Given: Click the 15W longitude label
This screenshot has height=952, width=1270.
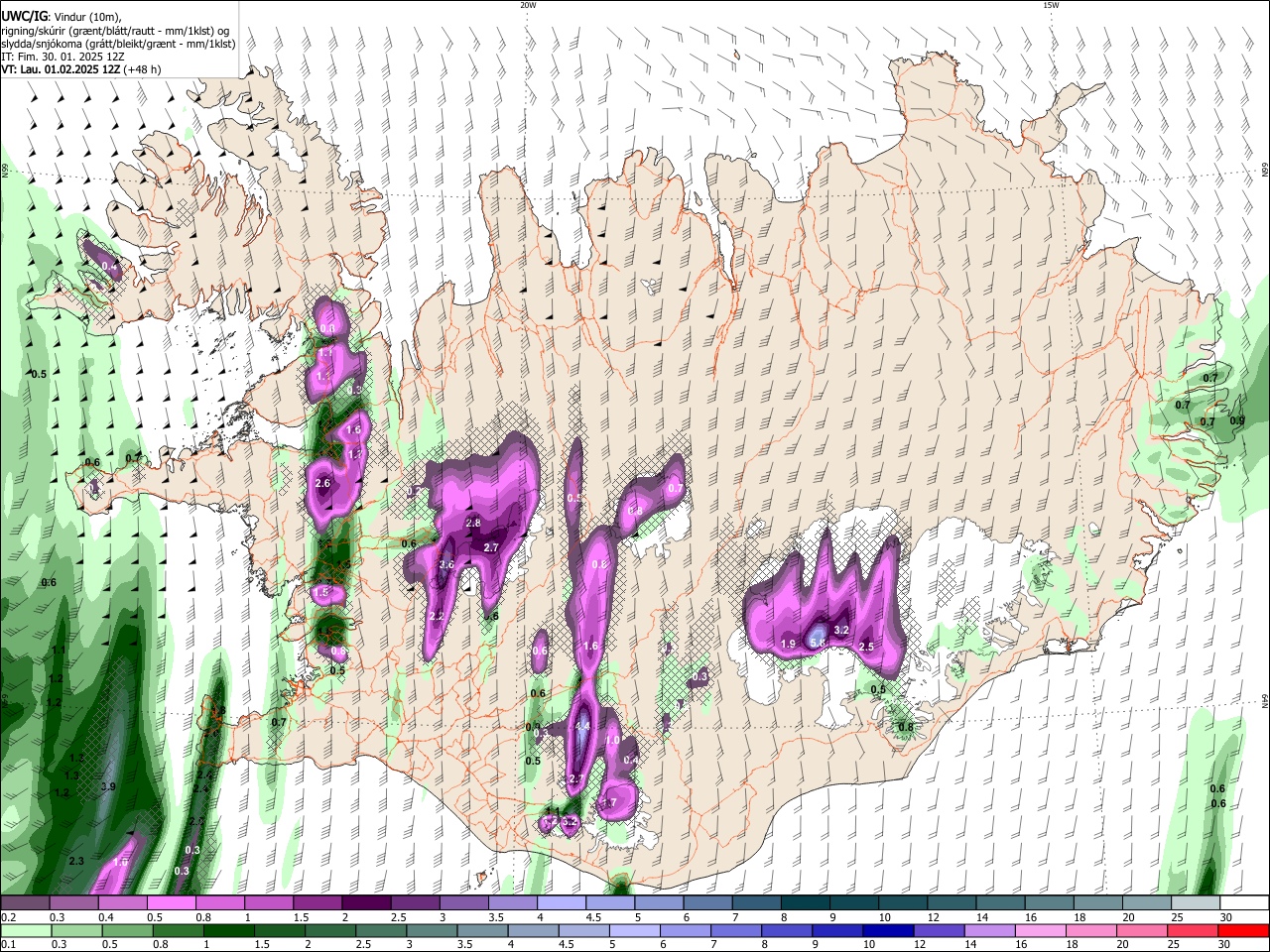Looking at the screenshot, I should click(x=1051, y=5).
